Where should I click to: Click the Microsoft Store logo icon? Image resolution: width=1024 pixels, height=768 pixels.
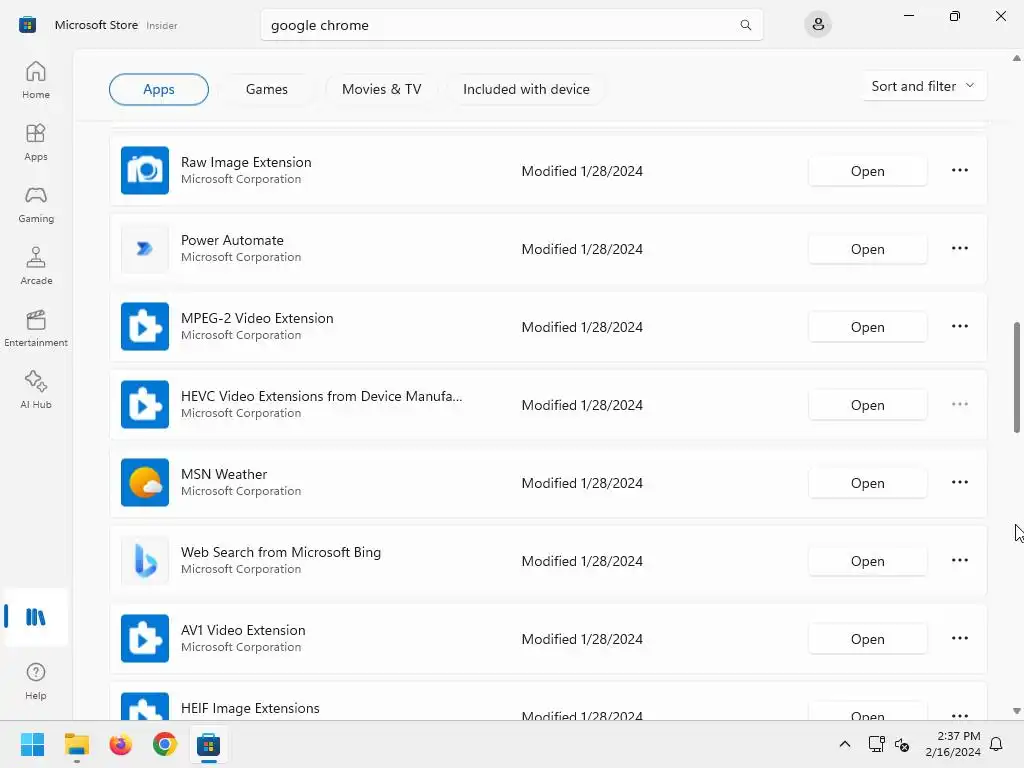[27, 25]
